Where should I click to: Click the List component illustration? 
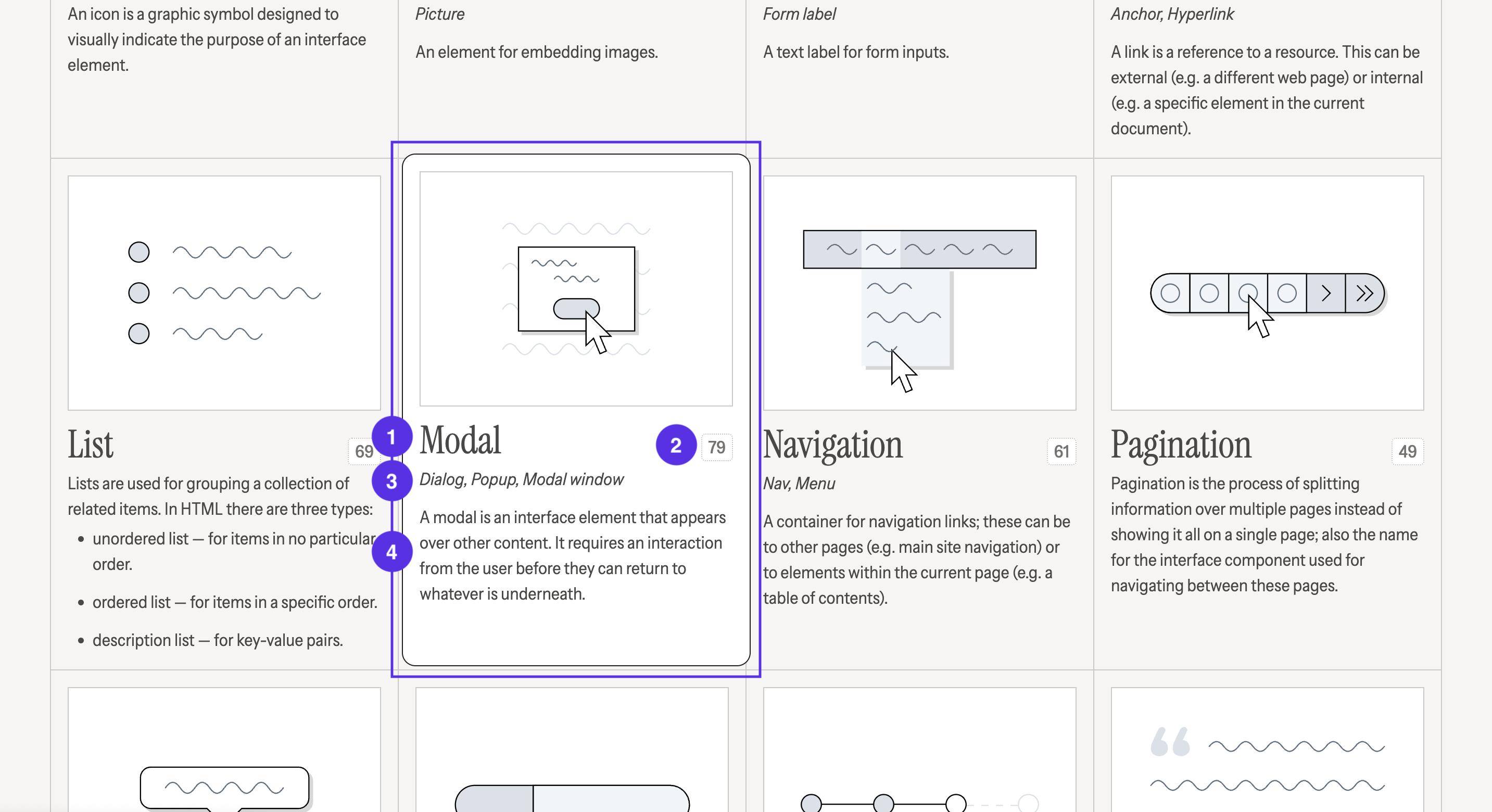pyautogui.click(x=224, y=293)
